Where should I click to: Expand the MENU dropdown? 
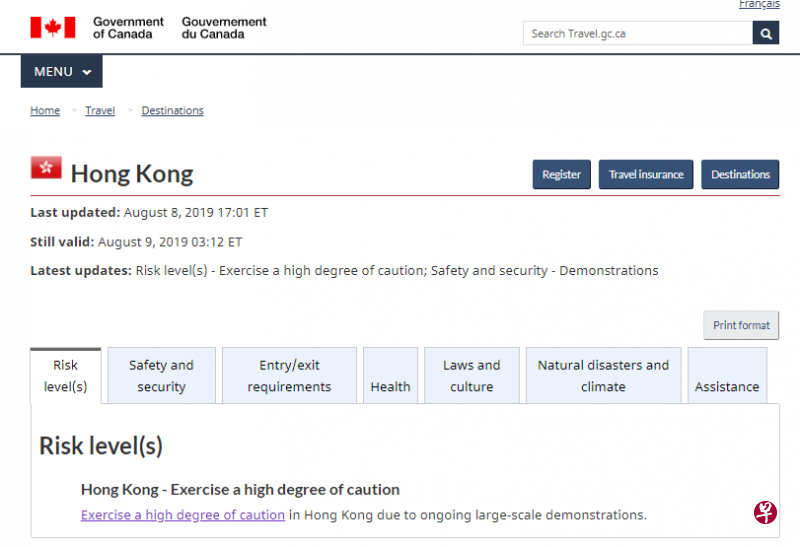click(x=62, y=71)
